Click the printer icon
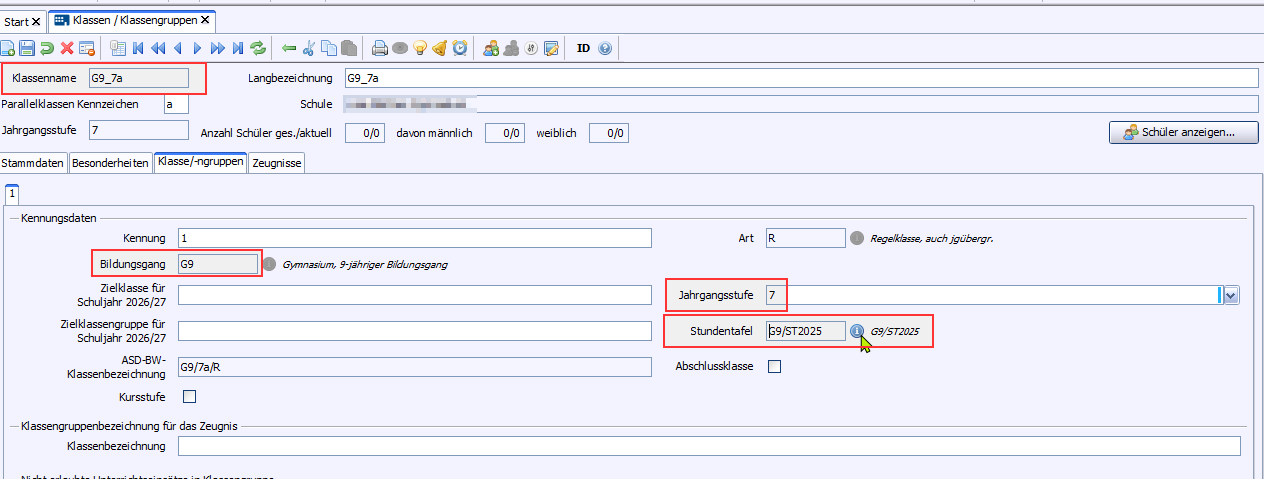This screenshot has height=479, width=1264. coord(379,48)
